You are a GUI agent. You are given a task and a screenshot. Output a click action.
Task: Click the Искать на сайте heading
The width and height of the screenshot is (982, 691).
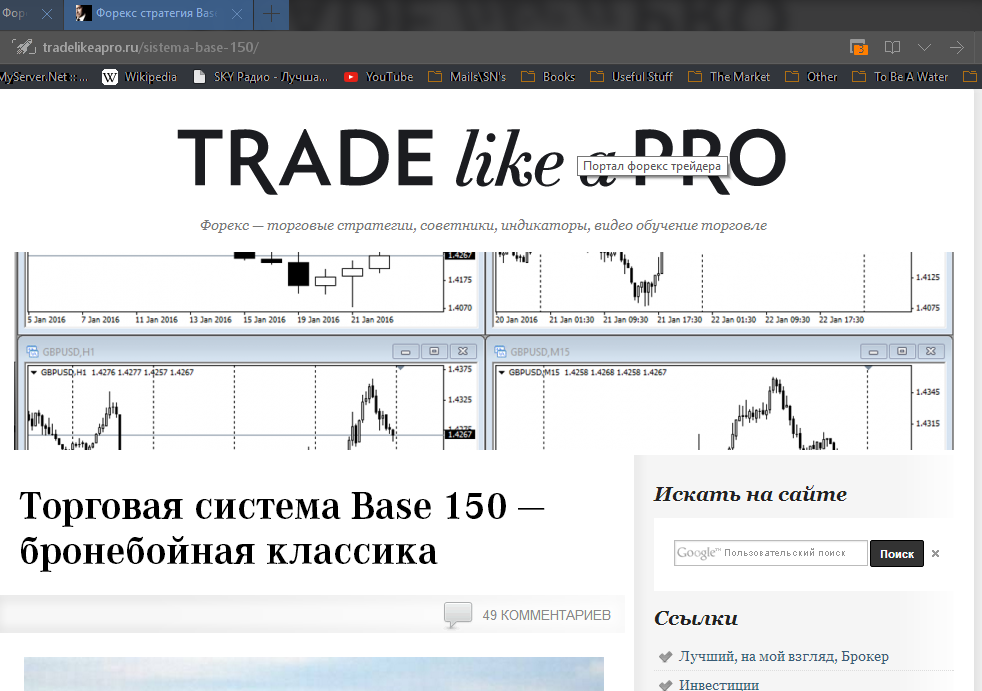(750, 494)
